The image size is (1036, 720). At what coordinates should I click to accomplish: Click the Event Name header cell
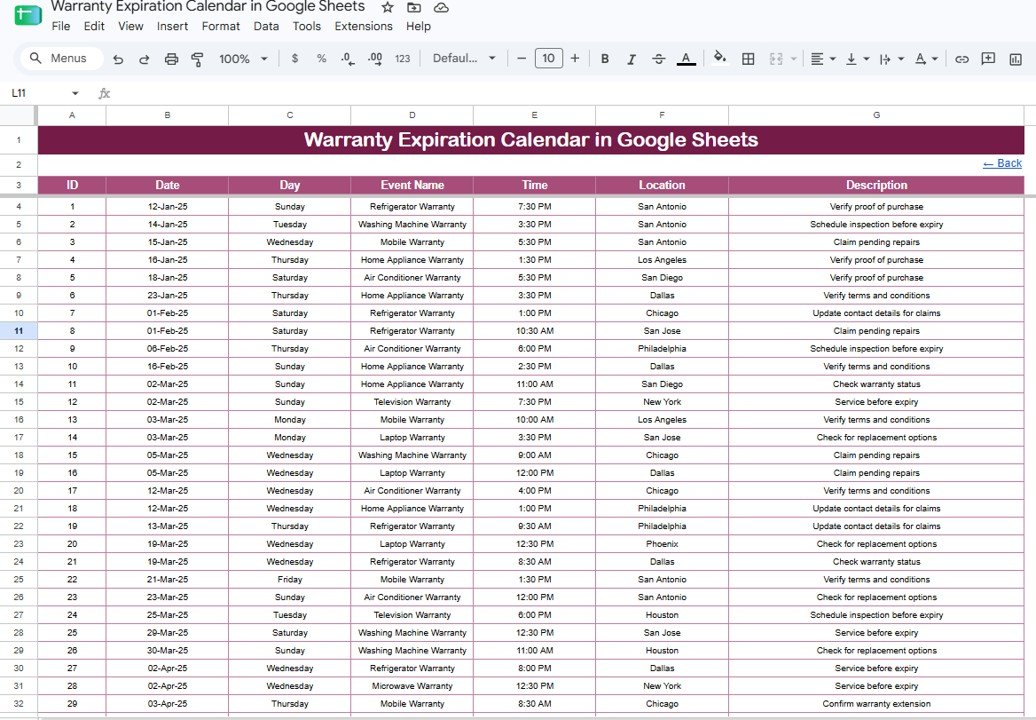coord(412,185)
